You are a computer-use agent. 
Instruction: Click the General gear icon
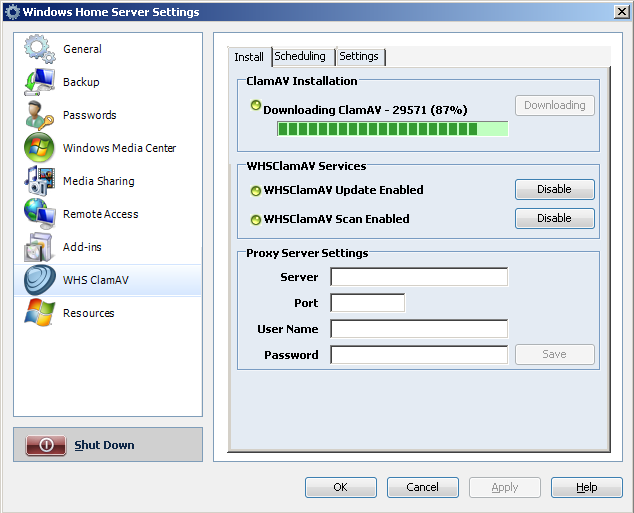click(x=39, y=49)
